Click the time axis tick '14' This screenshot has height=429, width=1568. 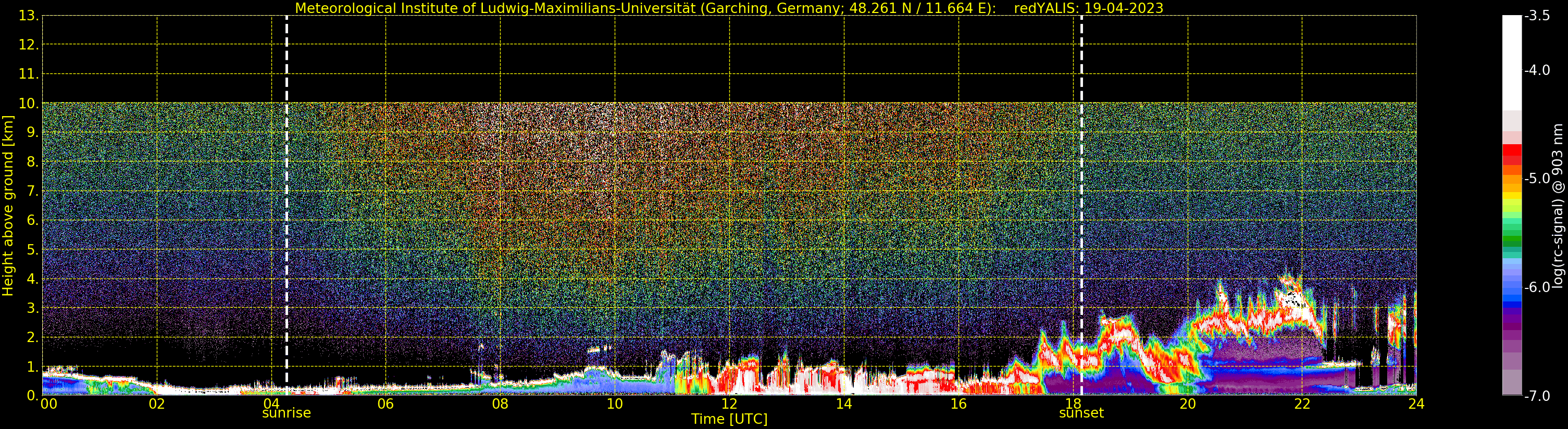point(844,404)
